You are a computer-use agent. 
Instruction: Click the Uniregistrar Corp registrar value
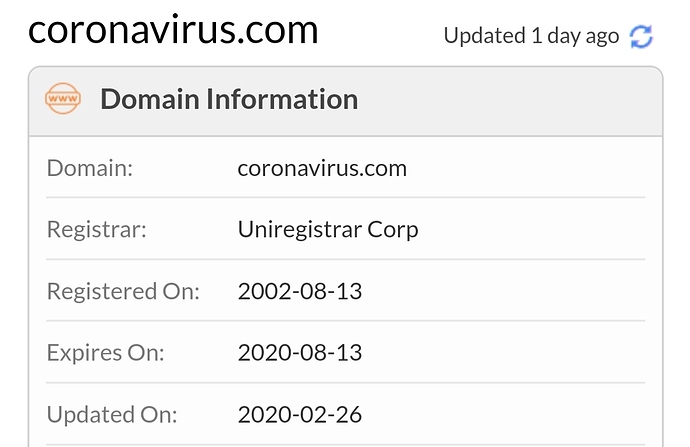point(328,230)
